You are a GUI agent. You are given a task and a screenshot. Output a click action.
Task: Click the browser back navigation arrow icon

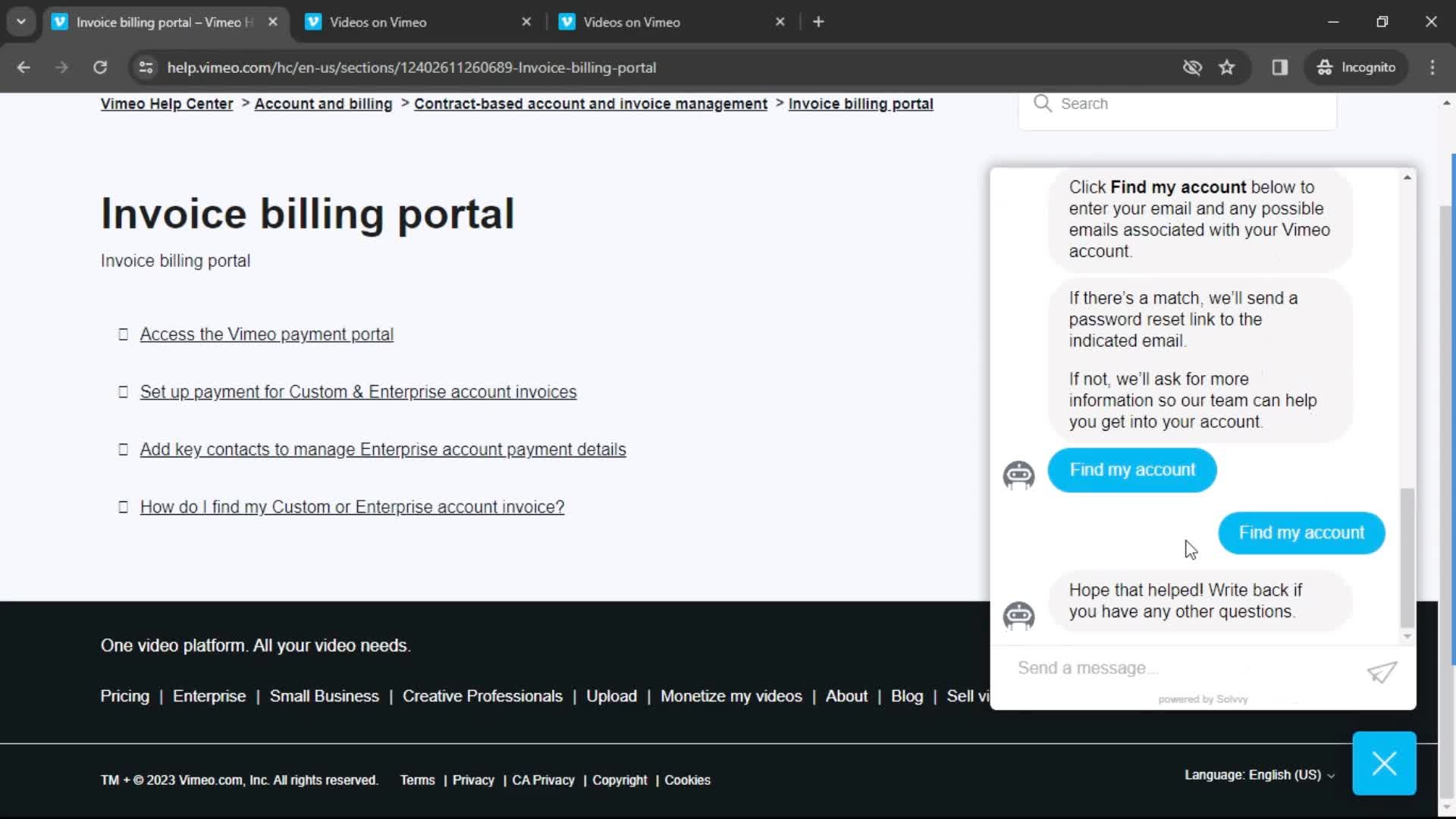23,68
